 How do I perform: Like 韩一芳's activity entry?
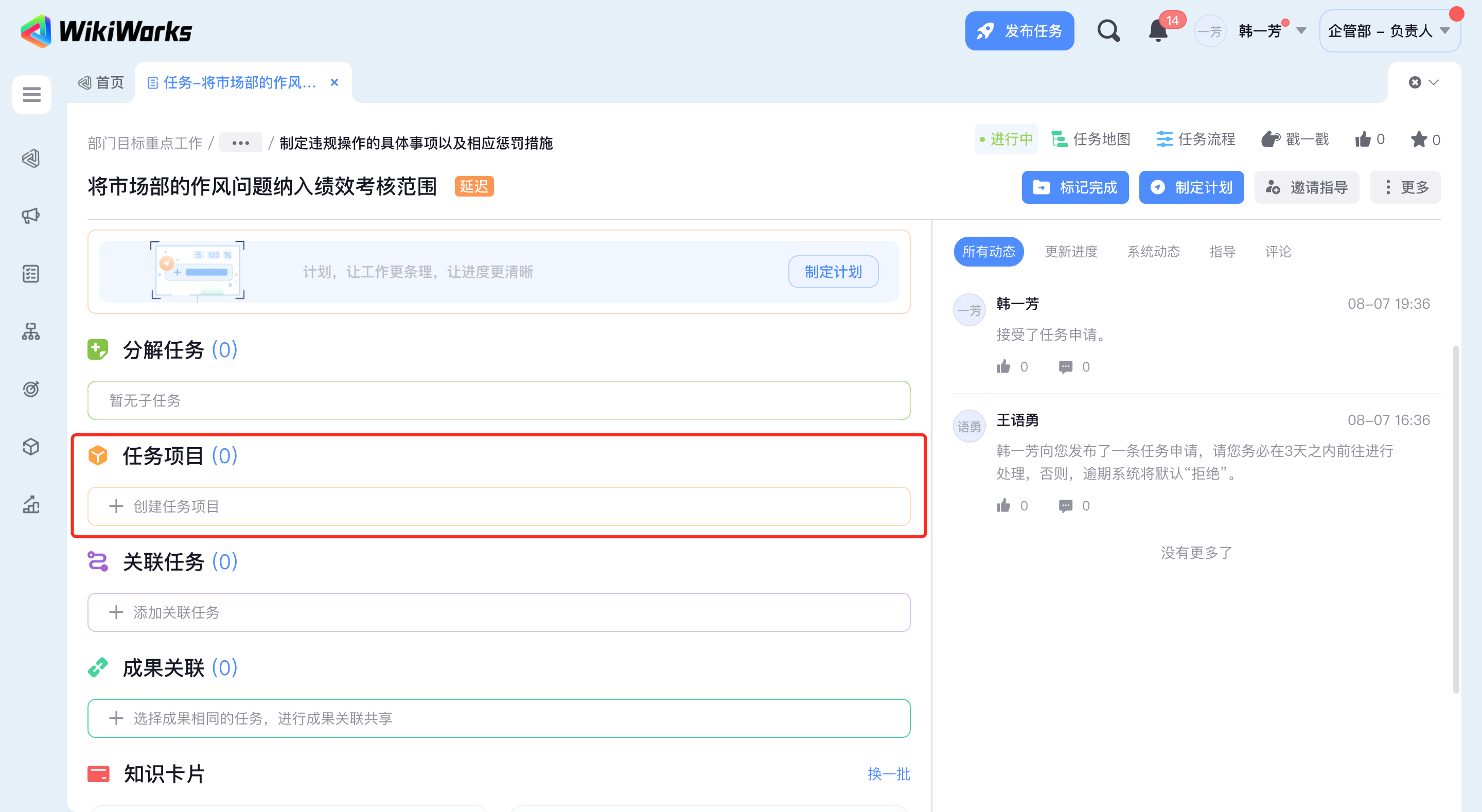(1003, 367)
